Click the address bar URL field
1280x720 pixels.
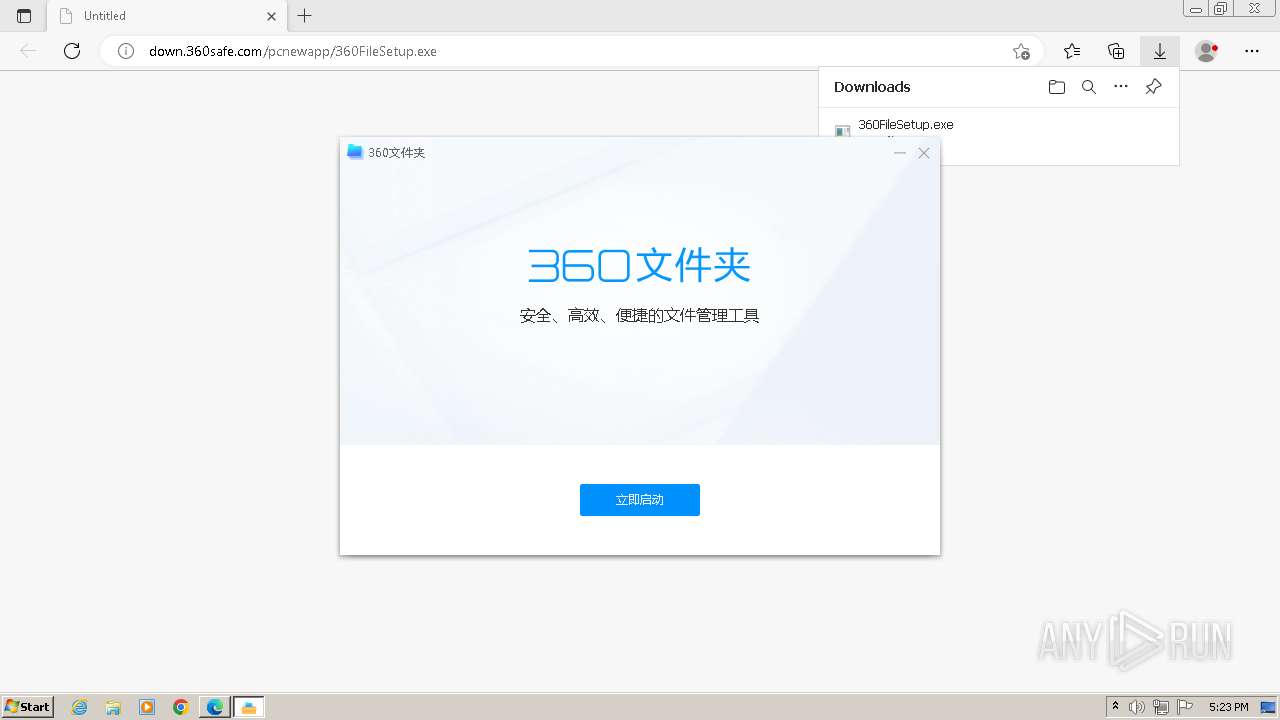[x=572, y=51]
